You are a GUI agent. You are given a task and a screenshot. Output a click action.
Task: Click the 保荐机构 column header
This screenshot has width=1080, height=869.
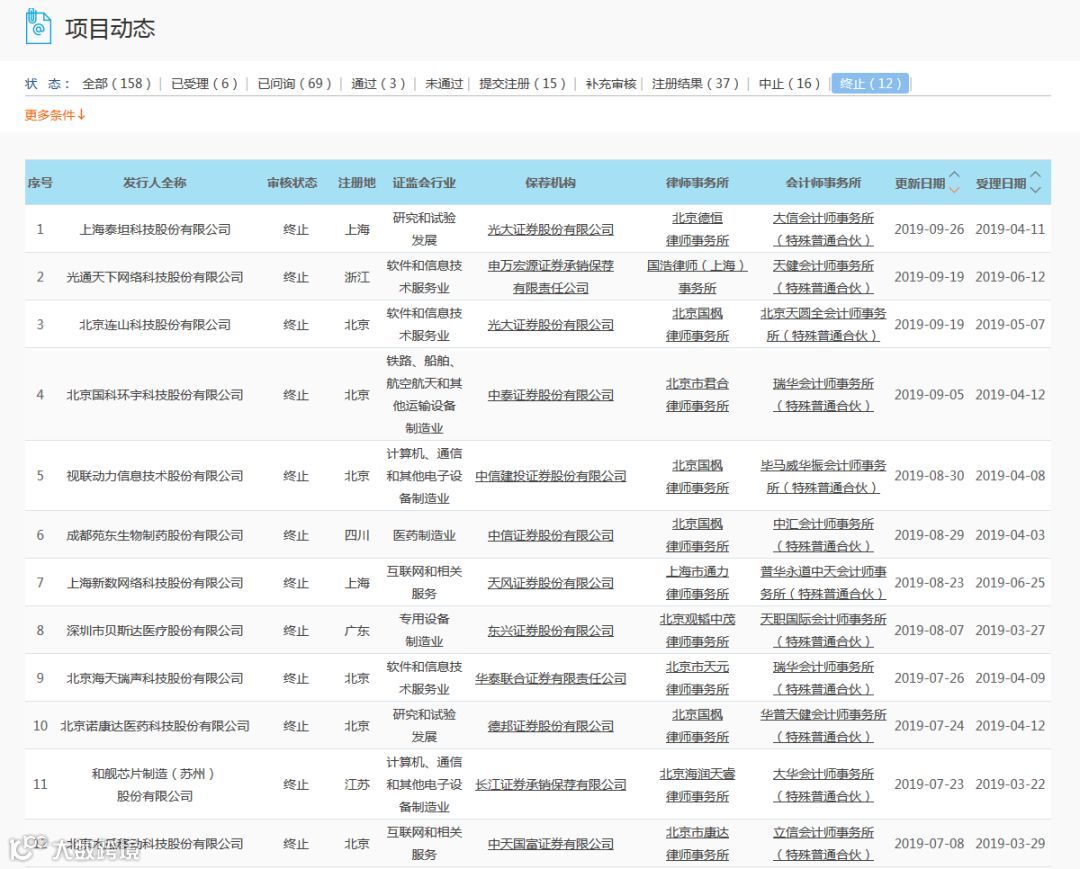pyautogui.click(x=550, y=182)
